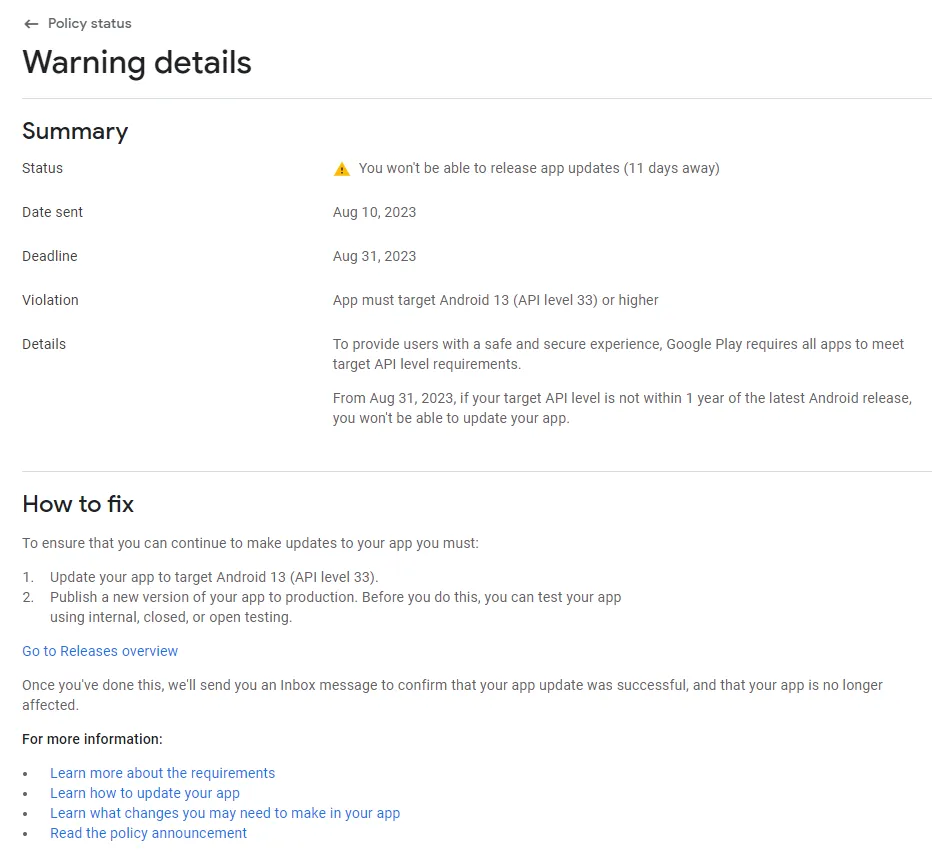Click the Deadline value Aug 31, 2023
Viewport: 932px width, 856px height.
click(x=374, y=256)
